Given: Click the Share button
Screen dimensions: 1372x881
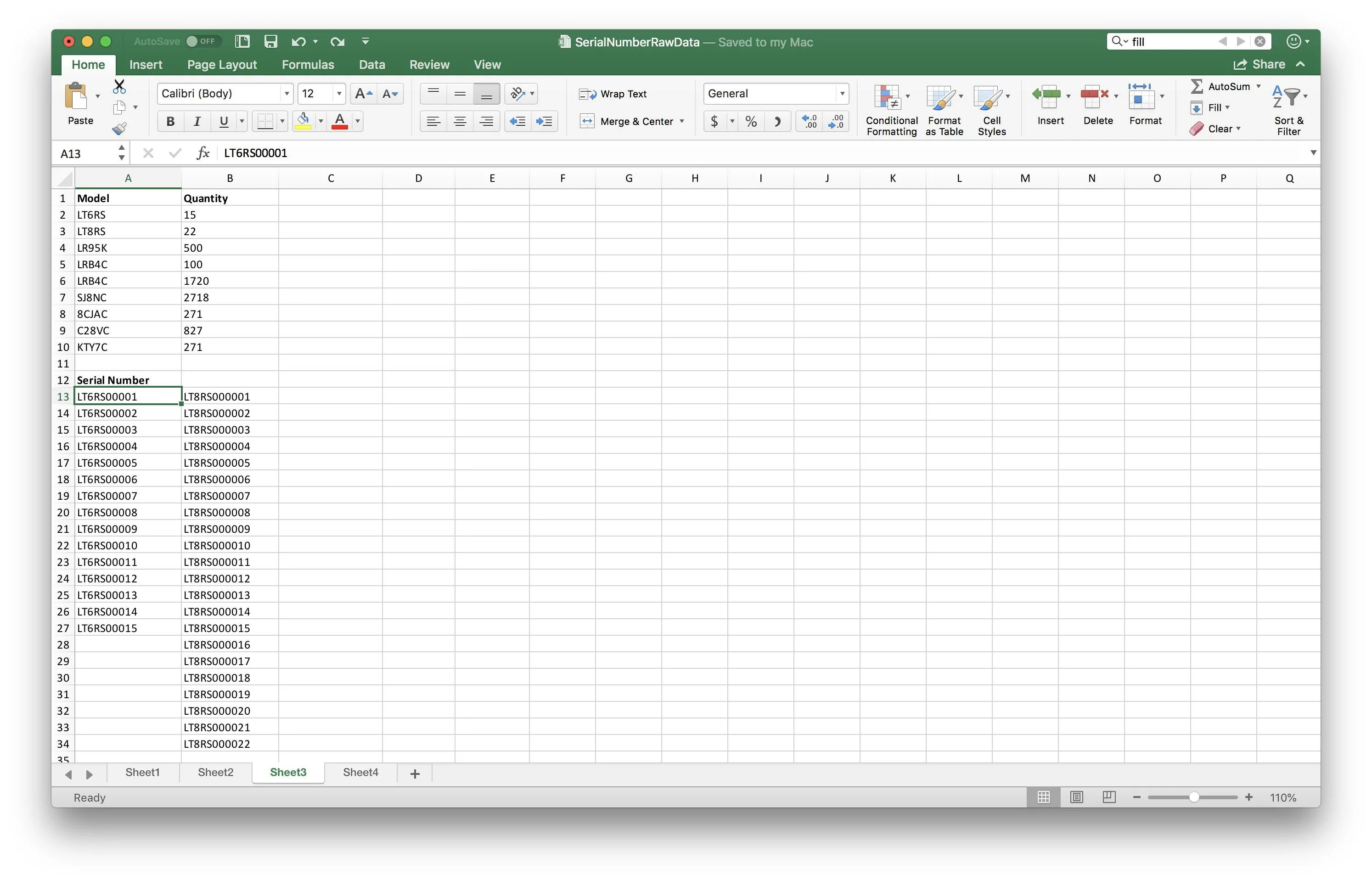Looking at the screenshot, I should [x=1260, y=65].
